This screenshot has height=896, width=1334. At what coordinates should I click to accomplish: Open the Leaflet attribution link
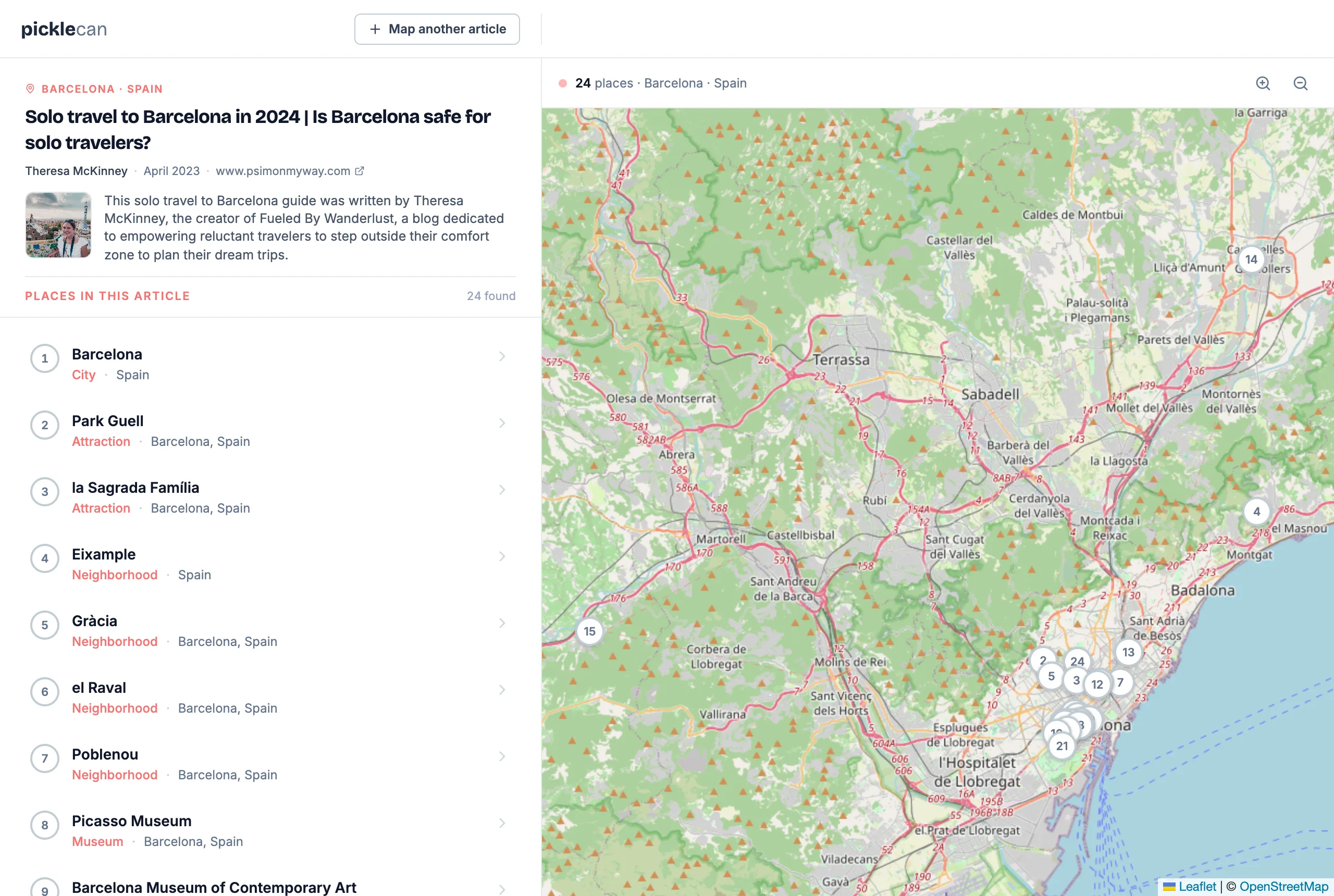point(1197,886)
